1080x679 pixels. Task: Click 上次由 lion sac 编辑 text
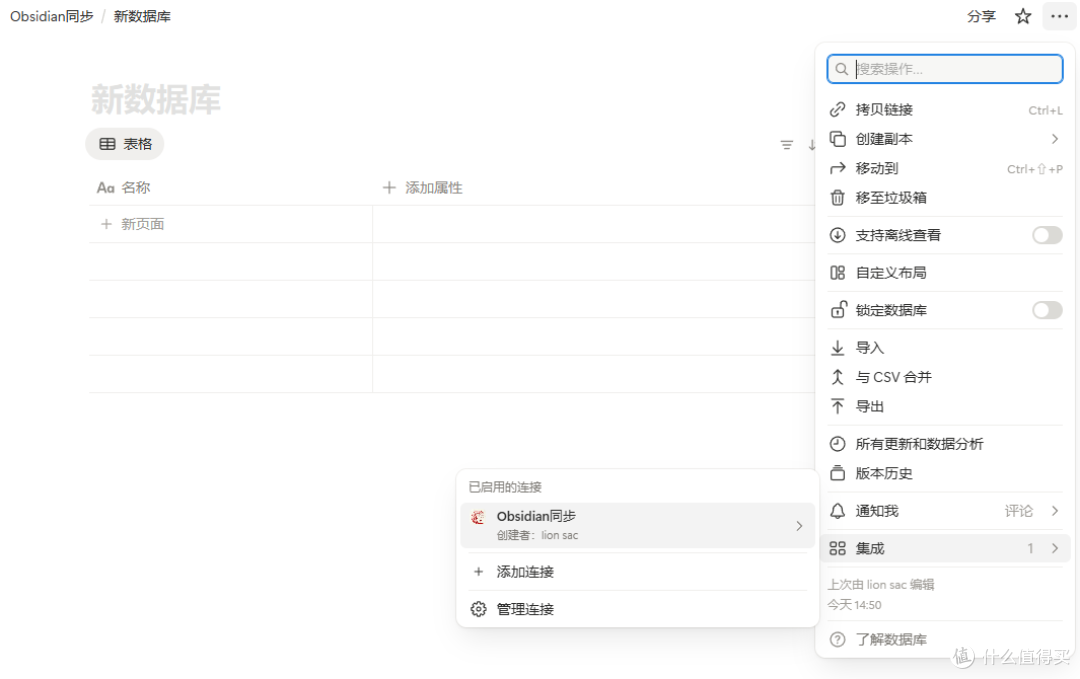(x=880, y=585)
